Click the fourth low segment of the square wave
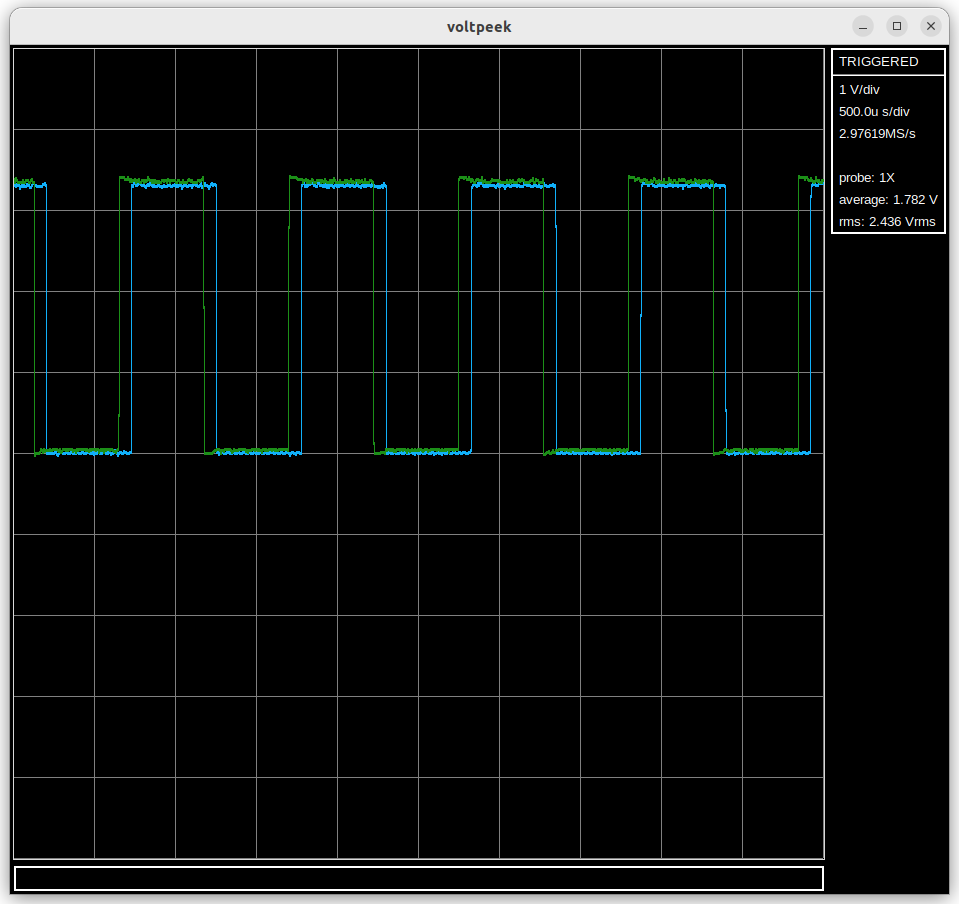This screenshot has width=959, height=904. (x=592, y=452)
